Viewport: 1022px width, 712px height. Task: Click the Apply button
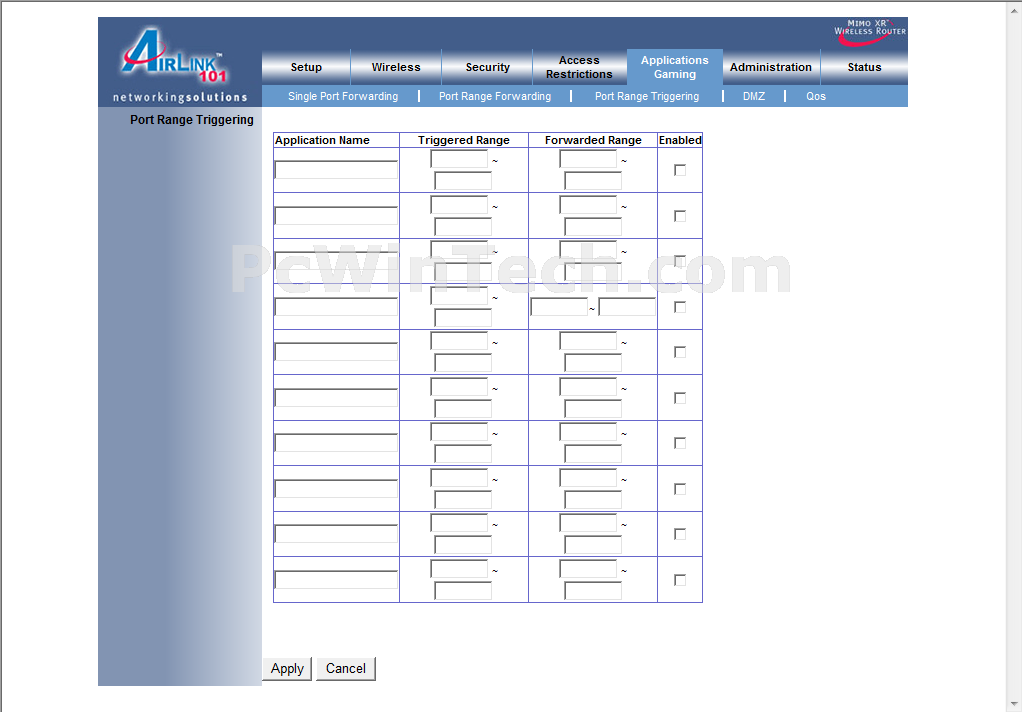287,668
